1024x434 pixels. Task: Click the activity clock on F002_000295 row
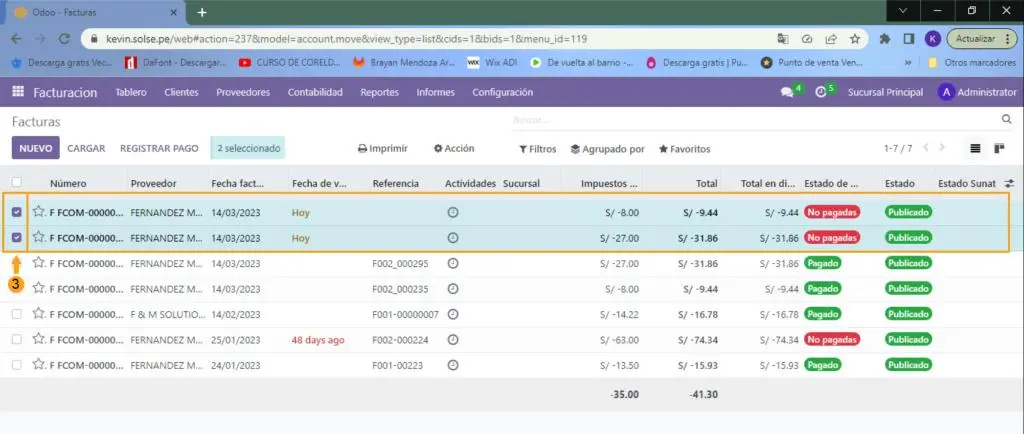pyautogui.click(x=452, y=263)
